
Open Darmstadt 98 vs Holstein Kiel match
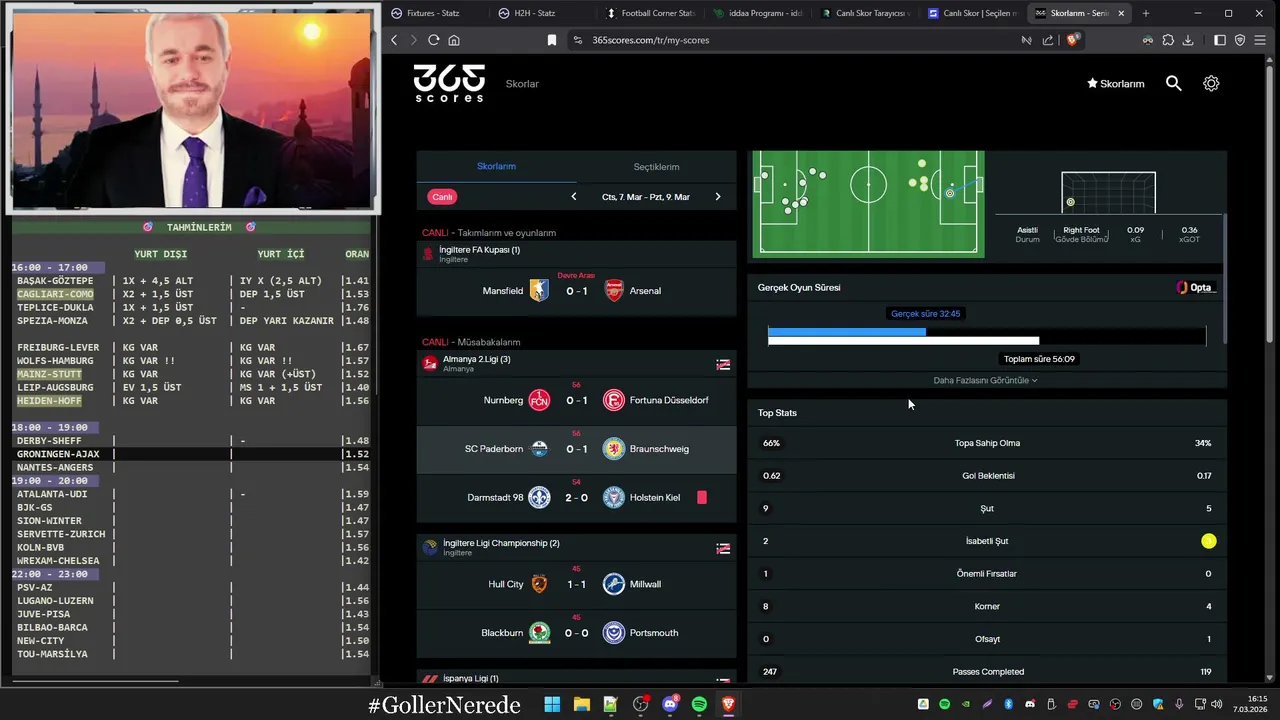(x=576, y=498)
